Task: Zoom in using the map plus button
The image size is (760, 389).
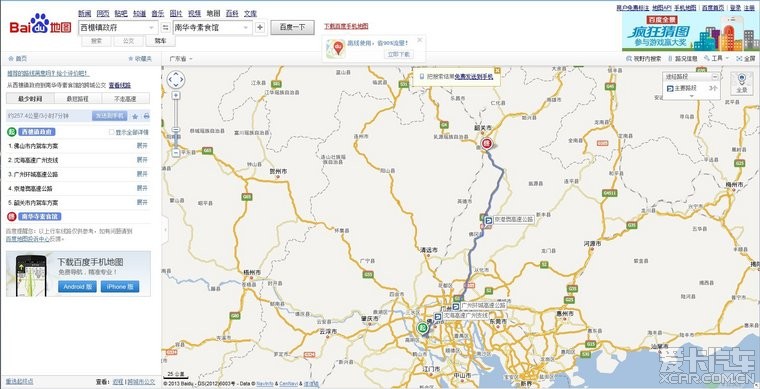Action: coord(176,95)
